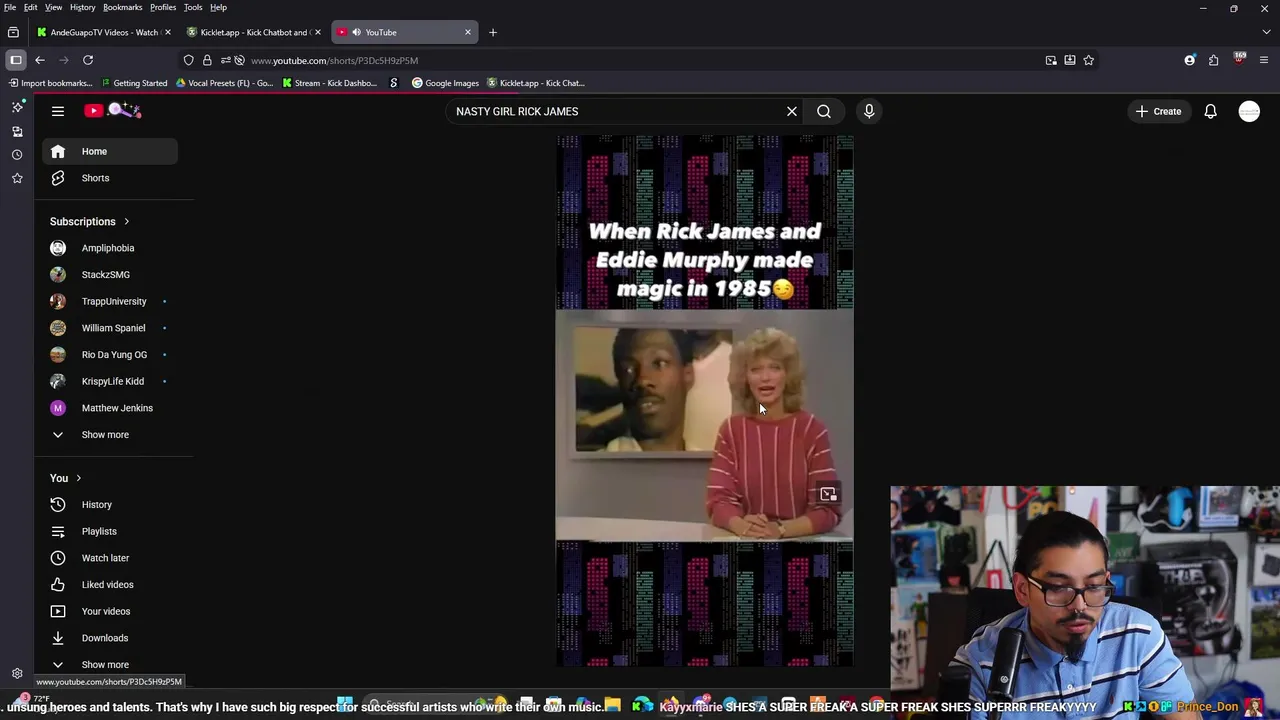Click the magnifier search button
This screenshot has height=720, width=1280.
[824, 111]
